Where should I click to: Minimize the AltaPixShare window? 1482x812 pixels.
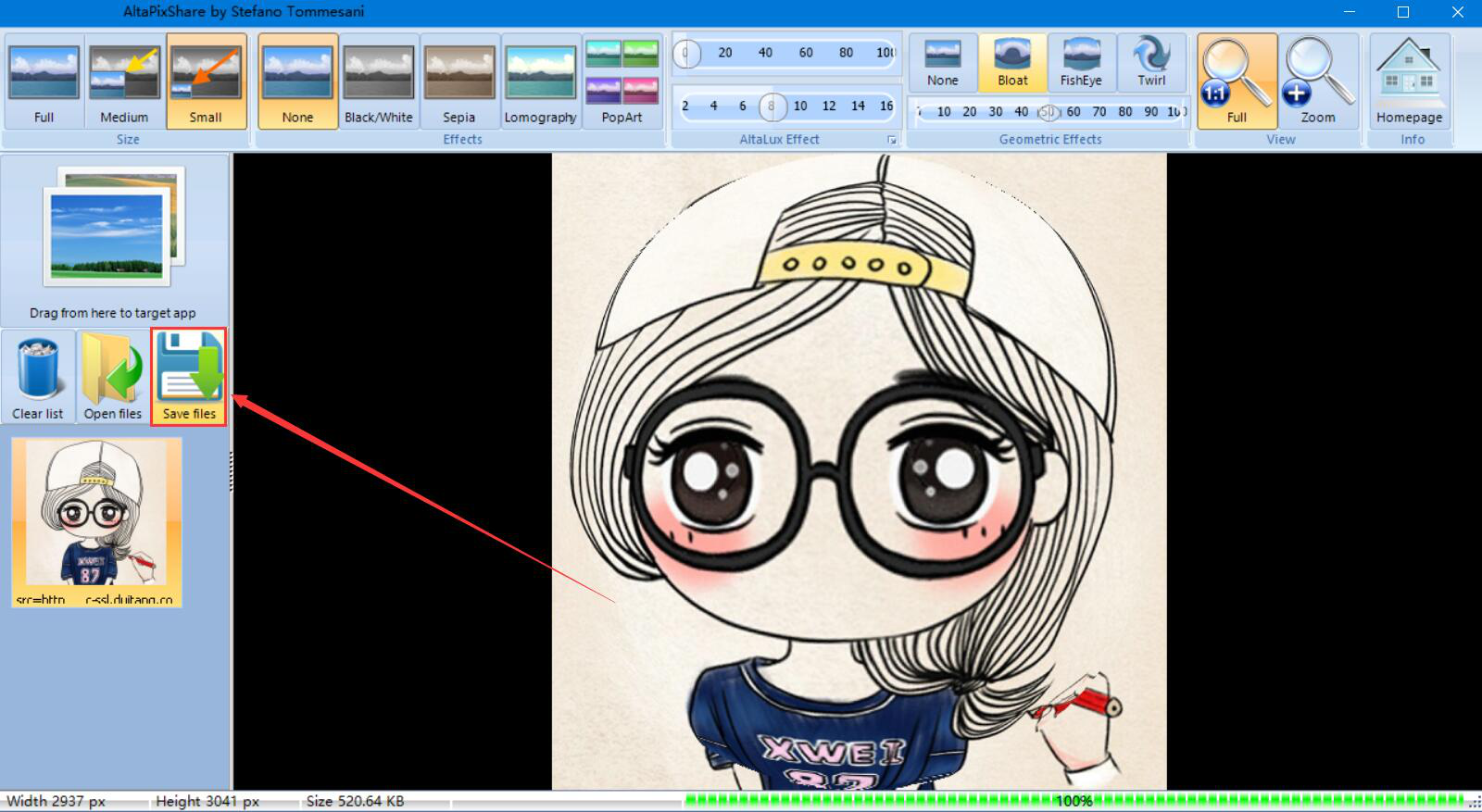[x=1350, y=12]
